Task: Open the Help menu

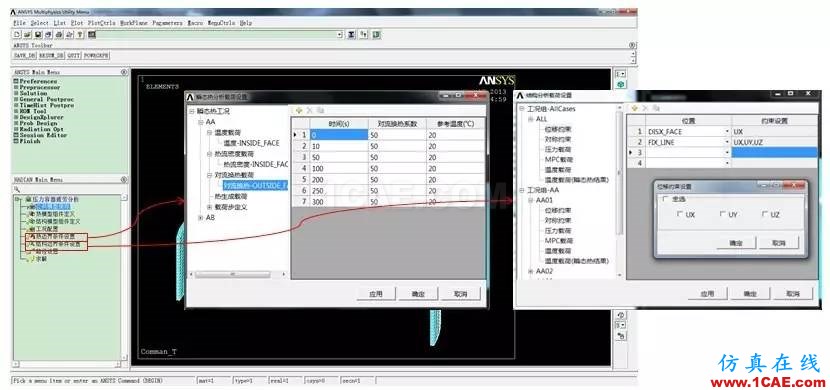Action: (x=246, y=23)
